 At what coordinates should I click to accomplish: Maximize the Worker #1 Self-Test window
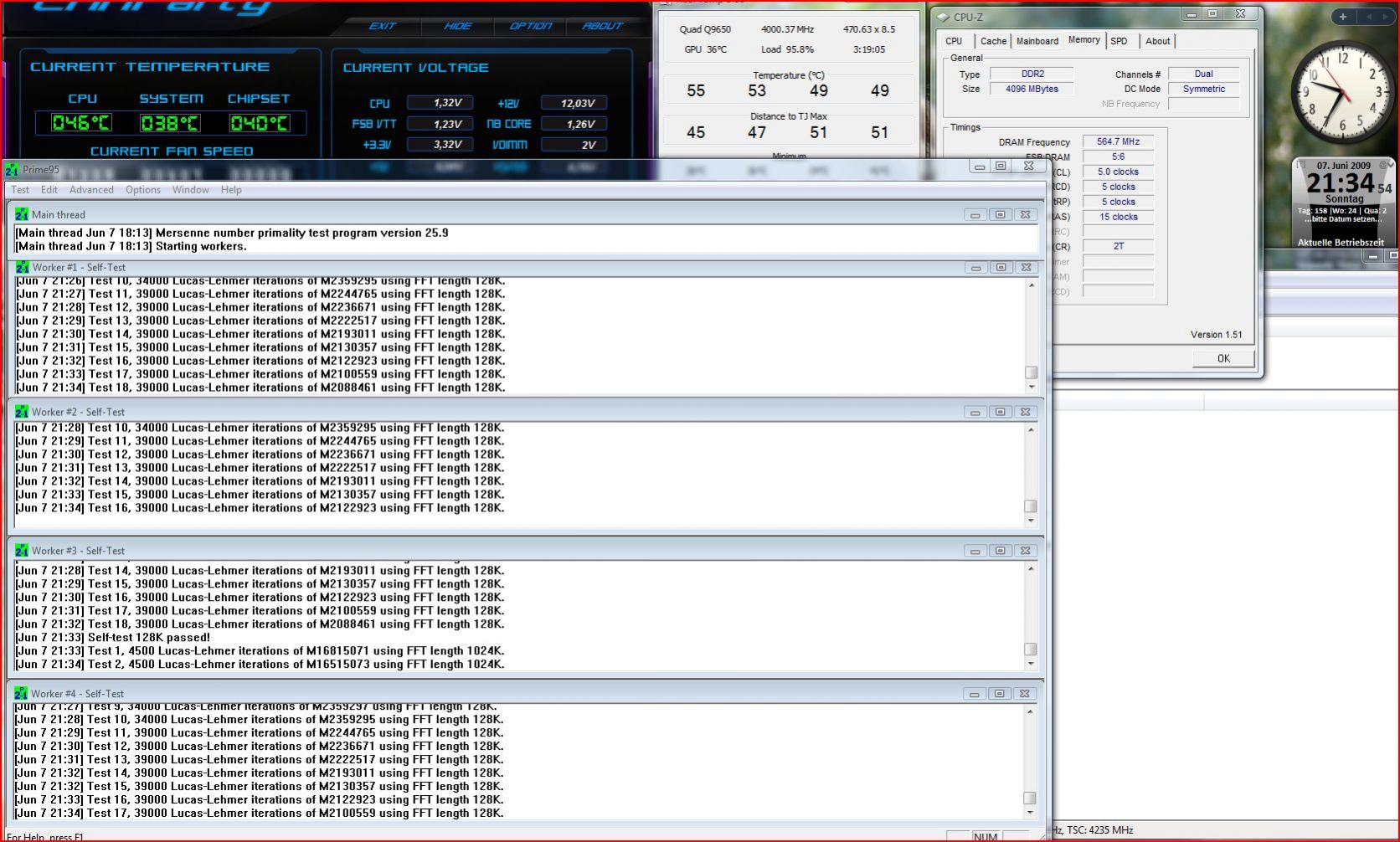1001,267
